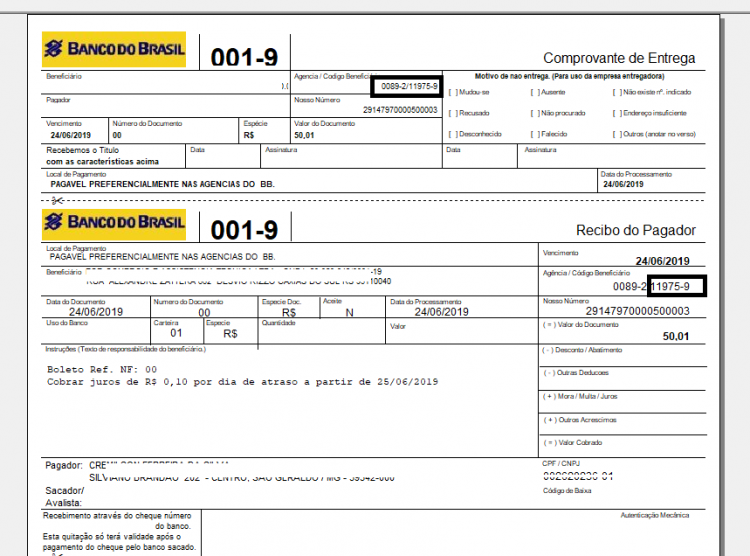Tick the 'Outros (anotar no verso)' checkbox
Image resolution: width=750 pixels, height=556 pixels.
617,134
